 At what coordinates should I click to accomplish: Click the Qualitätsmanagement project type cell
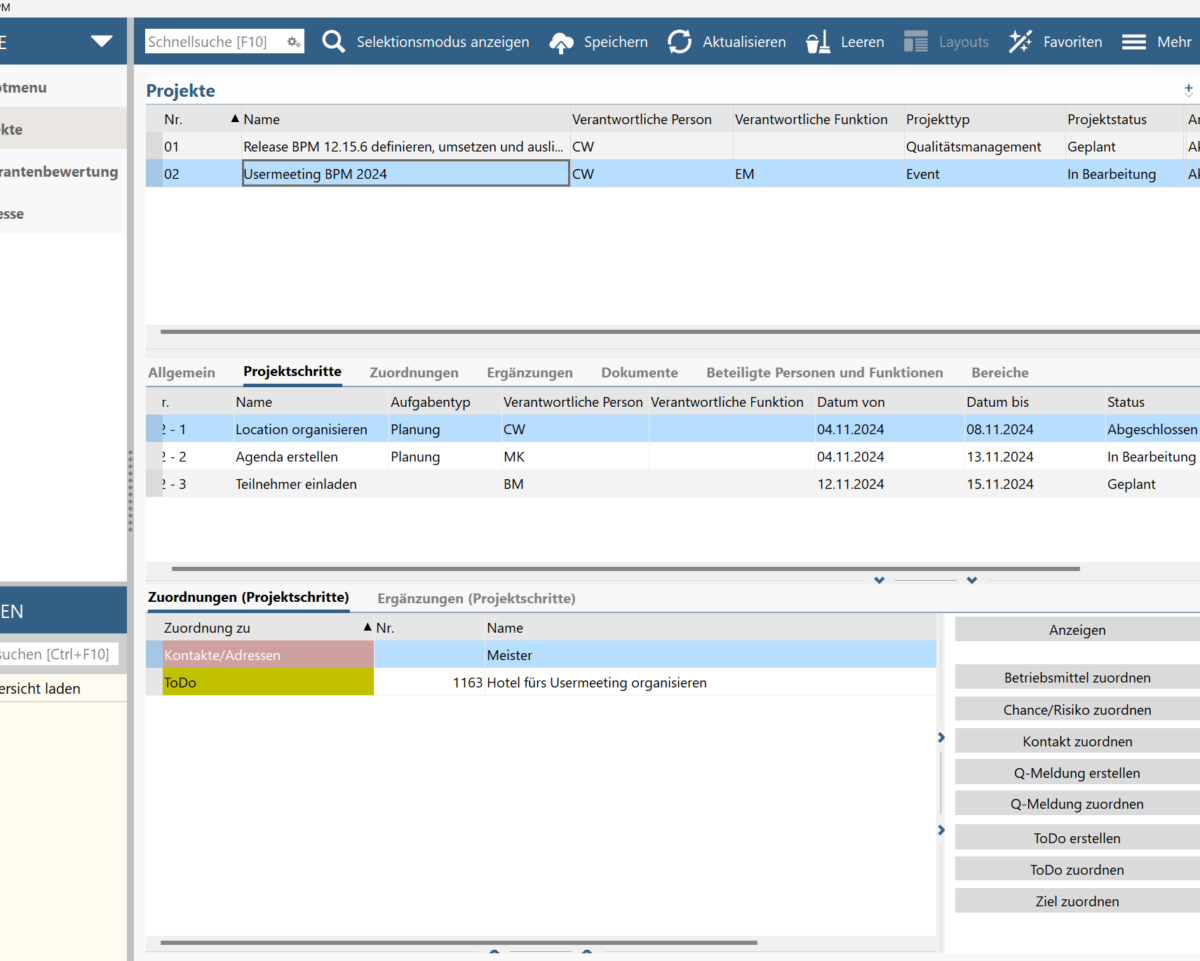pyautogui.click(x=984, y=147)
